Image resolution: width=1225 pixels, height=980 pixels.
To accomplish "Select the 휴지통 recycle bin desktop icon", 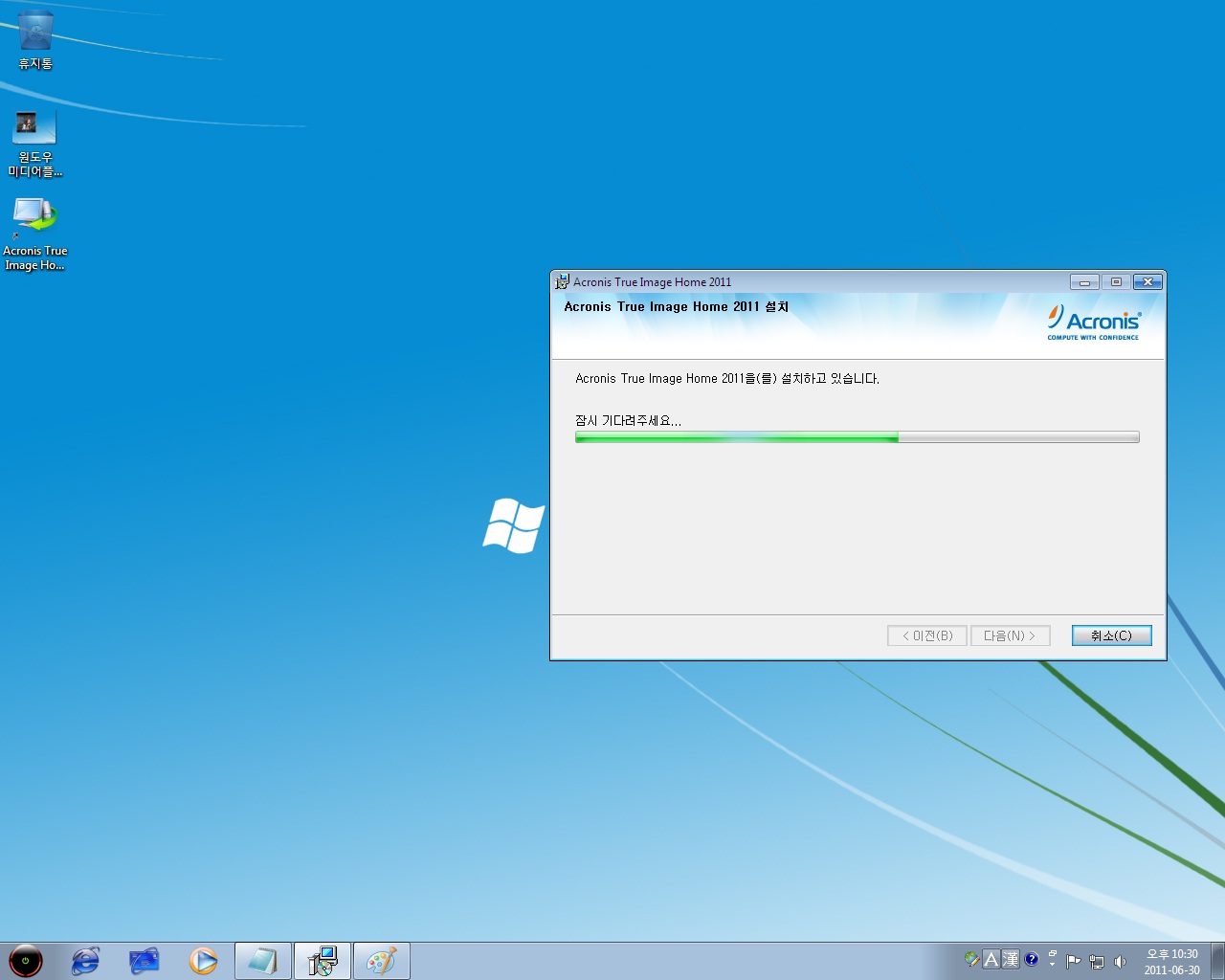I will (35, 40).
